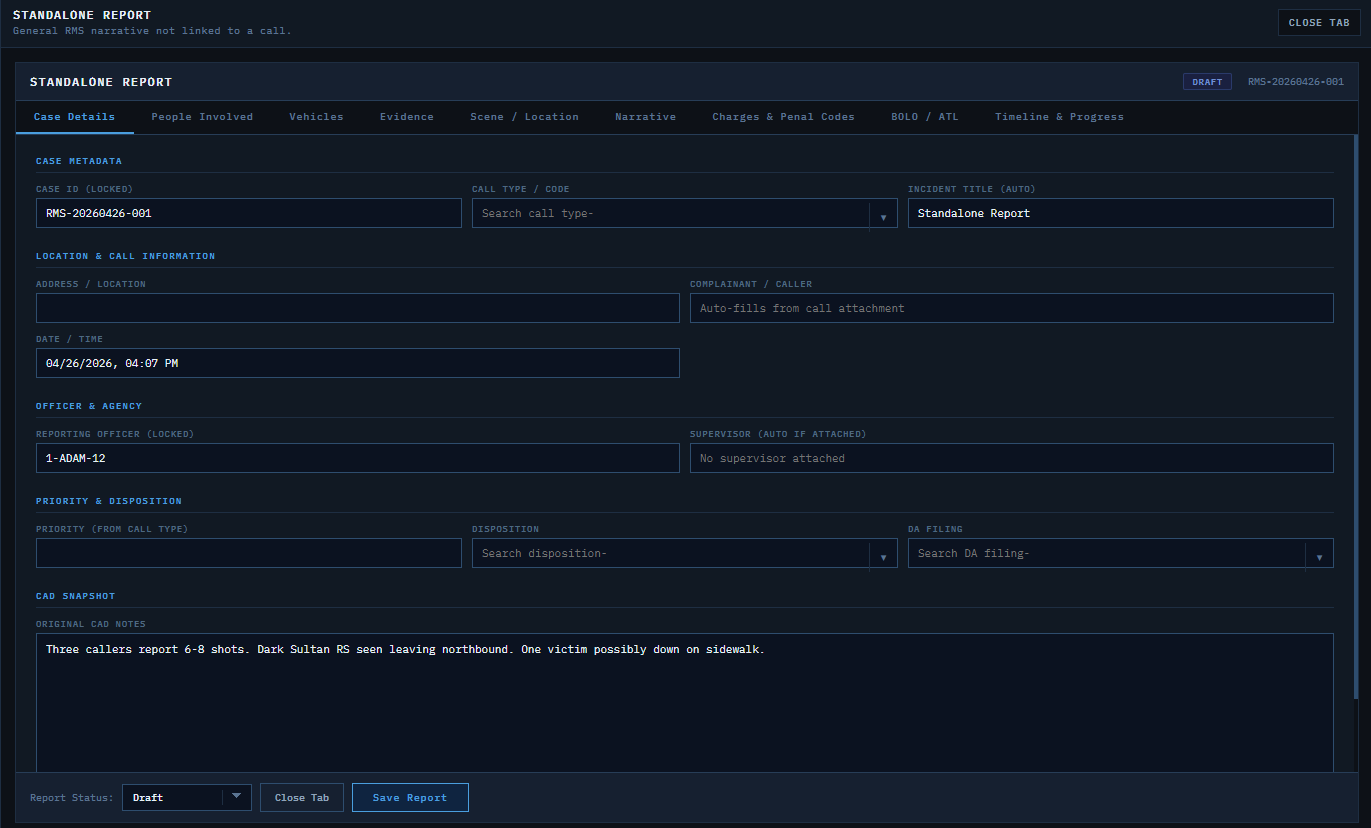Click the Save Report button
Viewport: 1371px width, 828px height.
[410, 797]
